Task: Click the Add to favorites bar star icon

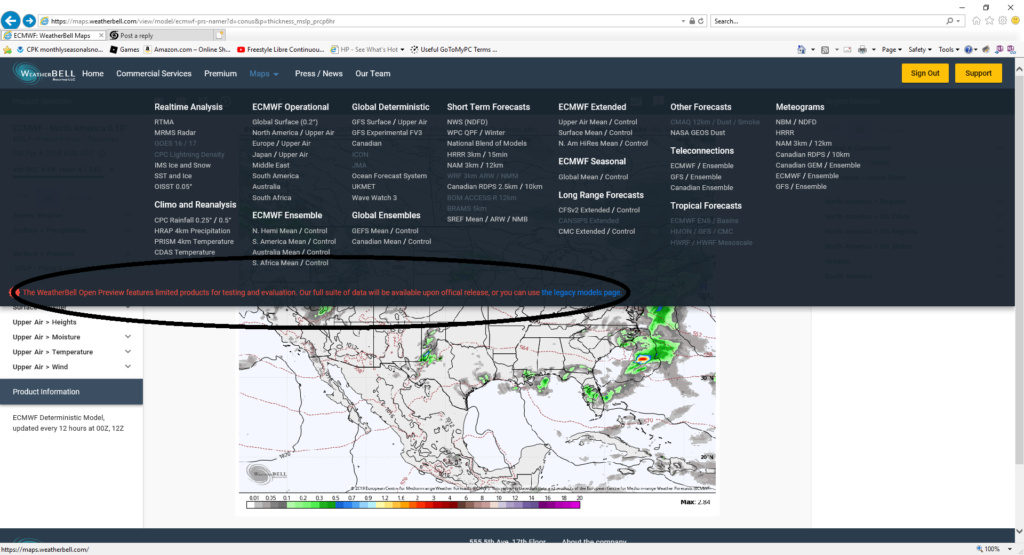Action: [x=8, y=50]
